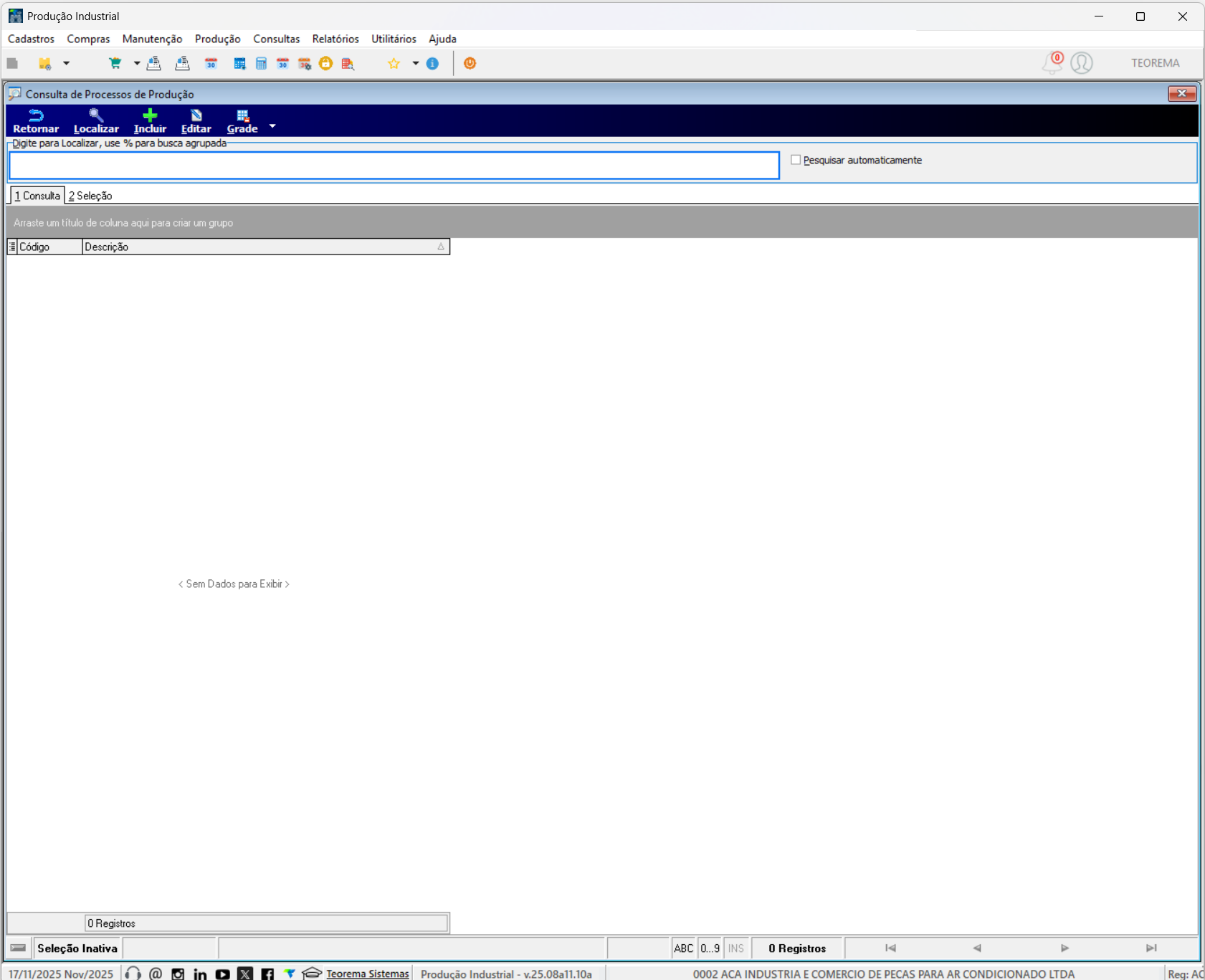Viewport: 1205px width, 980px height.
Task: Click the headset support icon in status bar
Action: click(133, 974)
